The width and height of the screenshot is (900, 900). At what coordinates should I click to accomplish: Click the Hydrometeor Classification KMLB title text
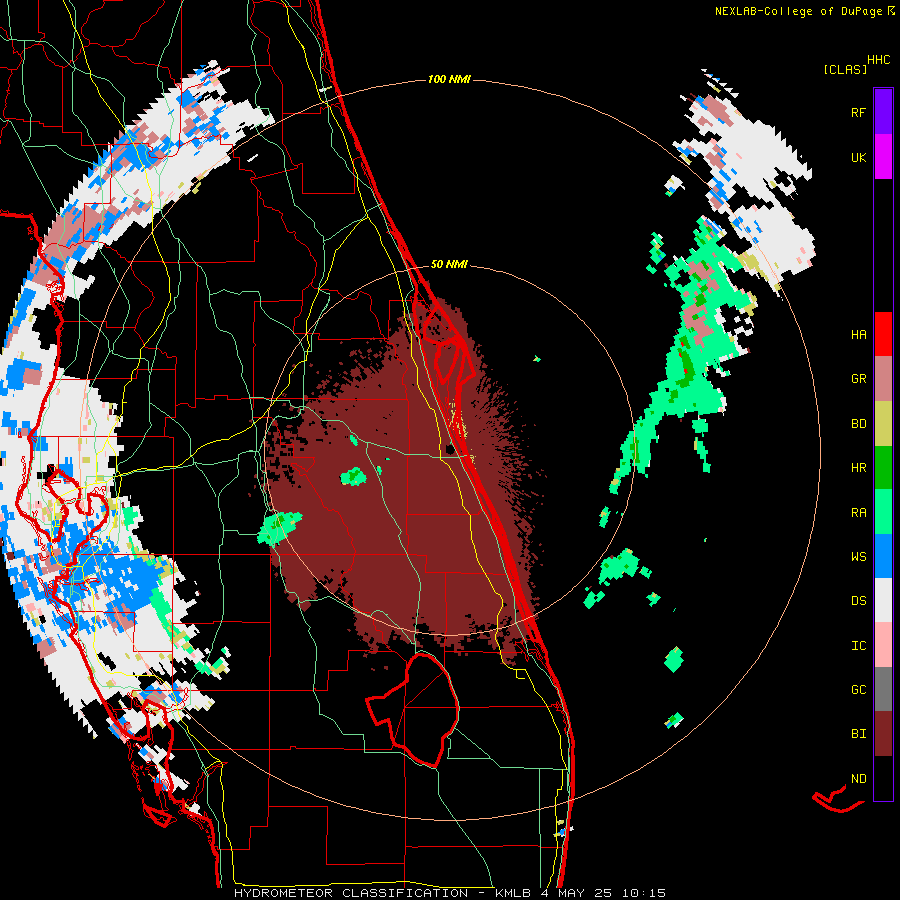(449, 893)
